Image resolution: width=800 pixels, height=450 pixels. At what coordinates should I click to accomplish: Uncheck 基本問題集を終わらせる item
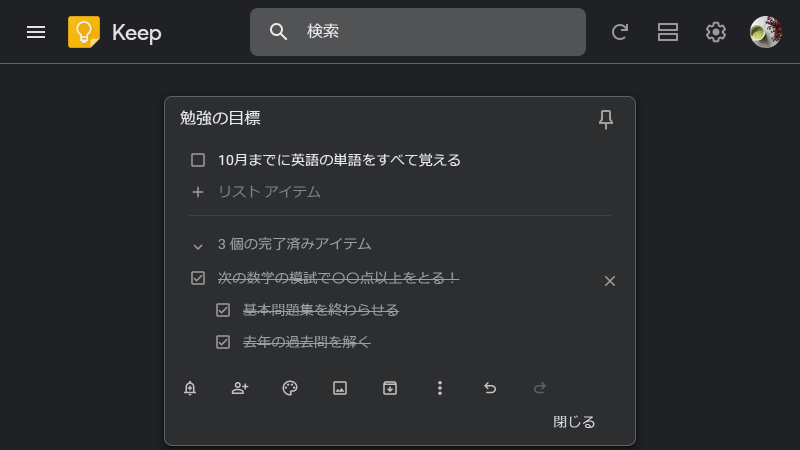[223, 310]
